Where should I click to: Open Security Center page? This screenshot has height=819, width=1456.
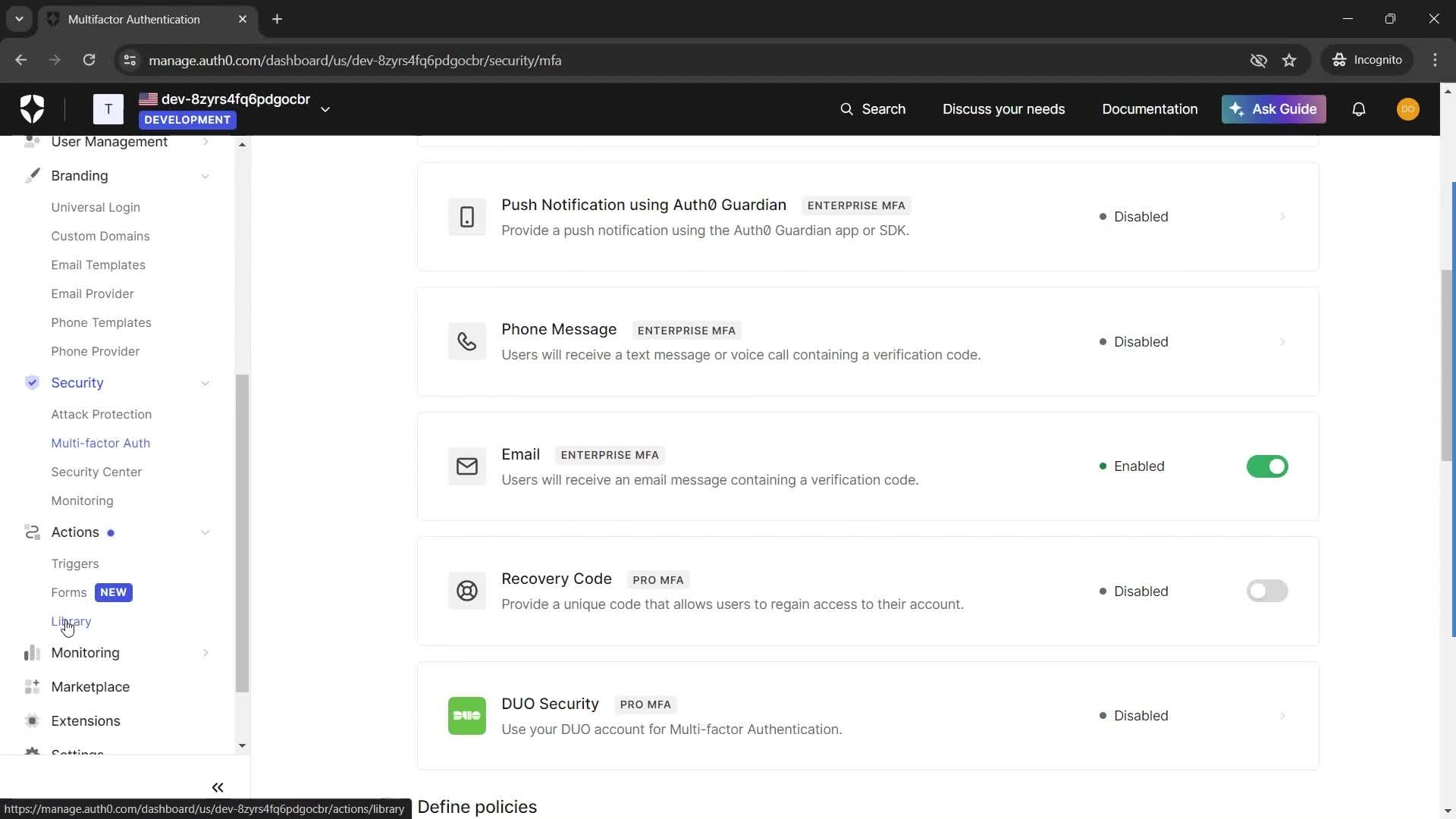[96, 472]
